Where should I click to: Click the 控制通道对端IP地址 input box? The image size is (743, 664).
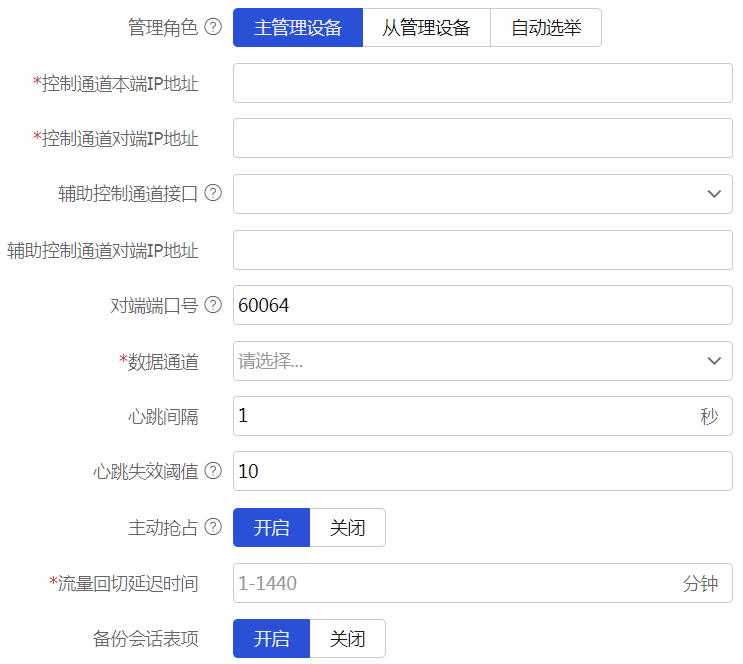point(482,139)
